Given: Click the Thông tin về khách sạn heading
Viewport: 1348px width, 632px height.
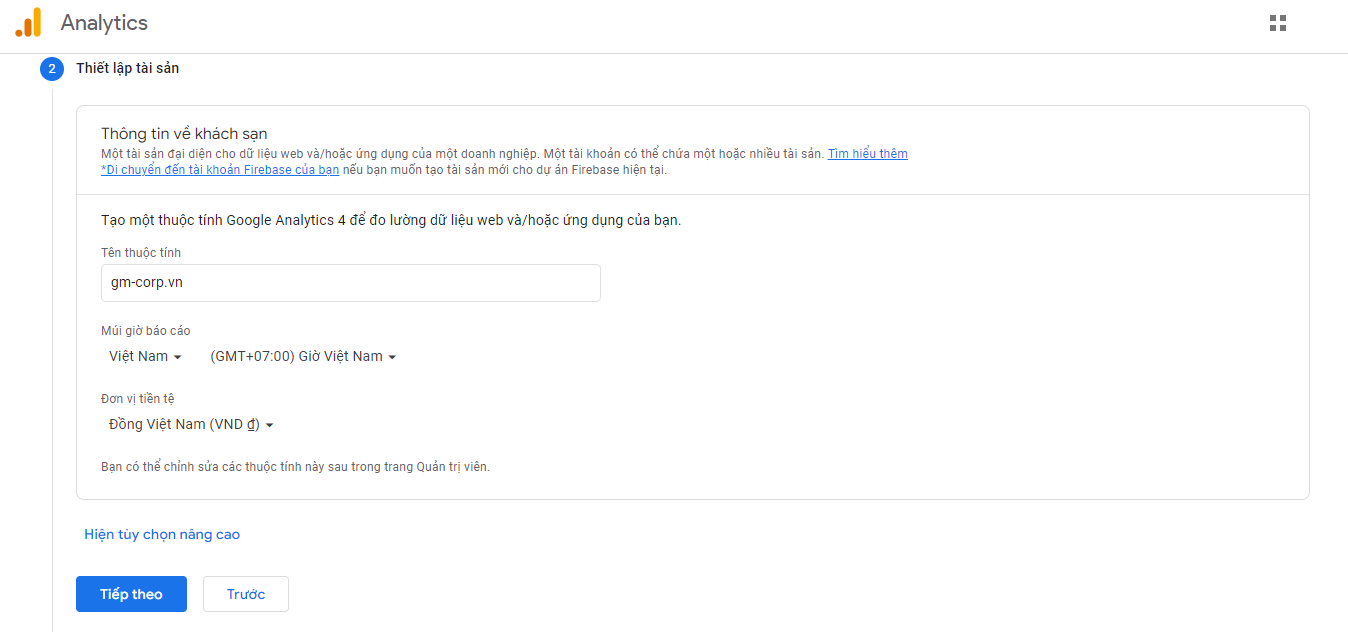Looking at the screenshot, I should tap(184, 134).
